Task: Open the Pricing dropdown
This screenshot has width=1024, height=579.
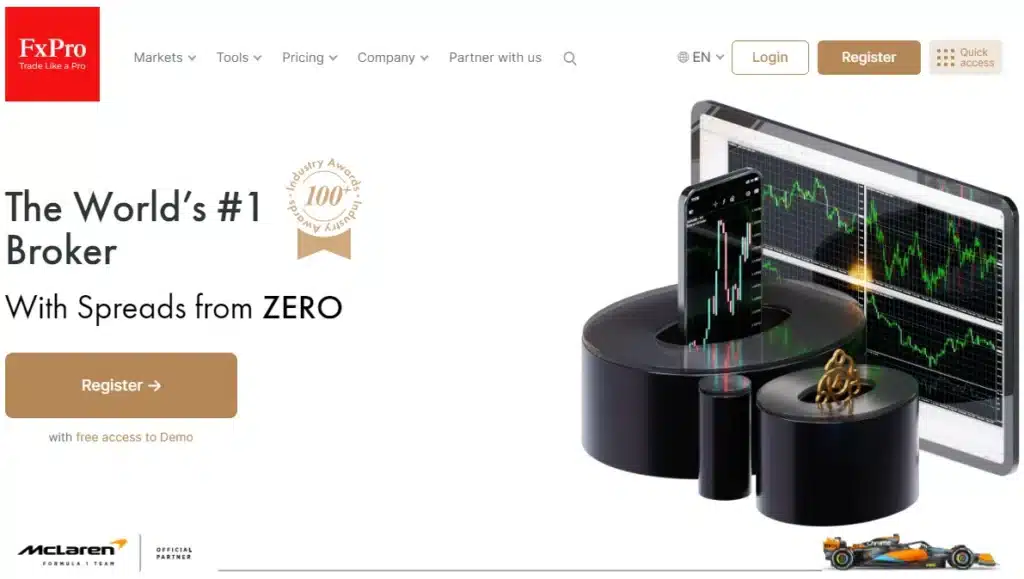Action: (x=310, y=57)
